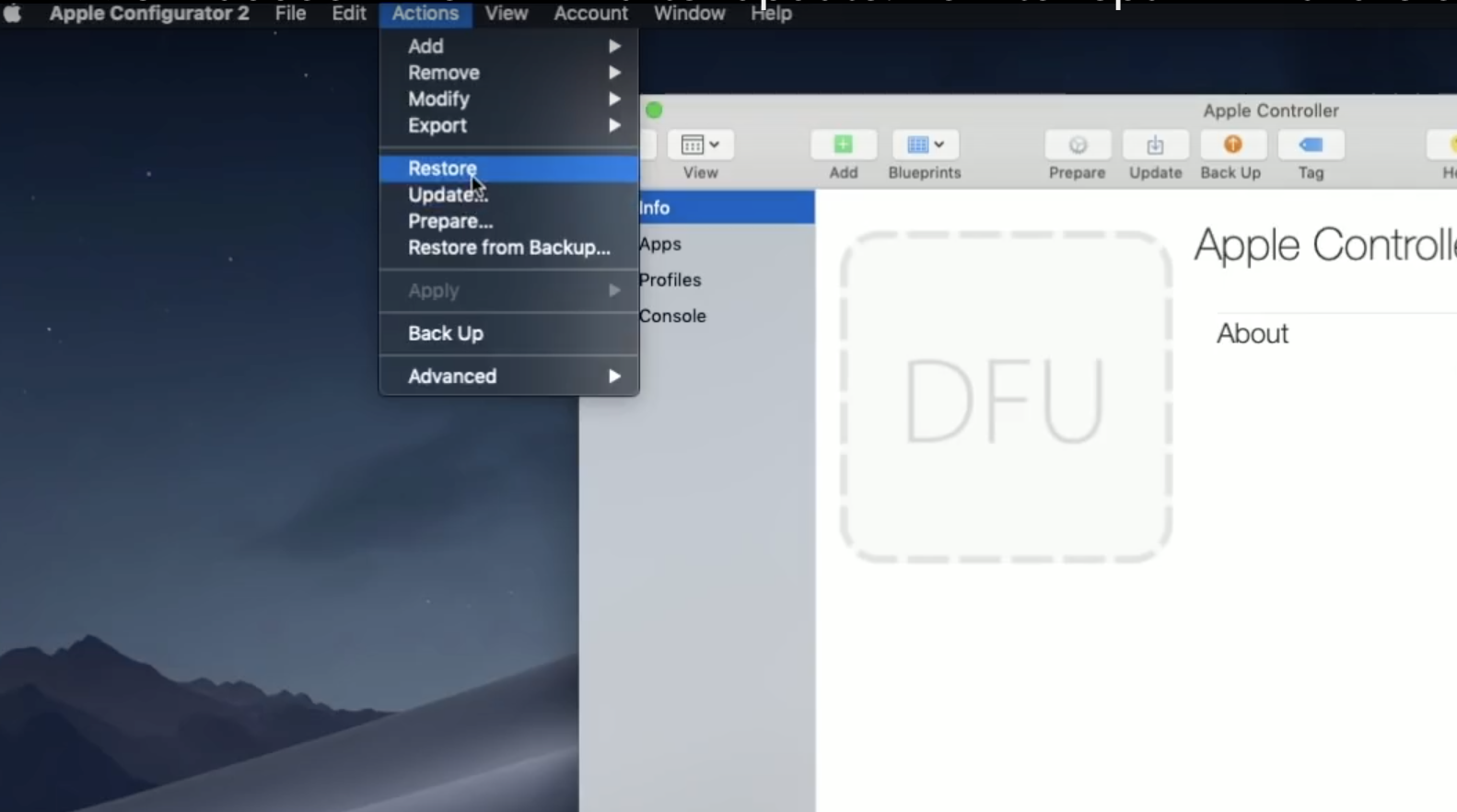Choose Restore in the Actions menu
Image resolution: width=1457 pixels, height=812 pixels.
[x=509, y=168]
